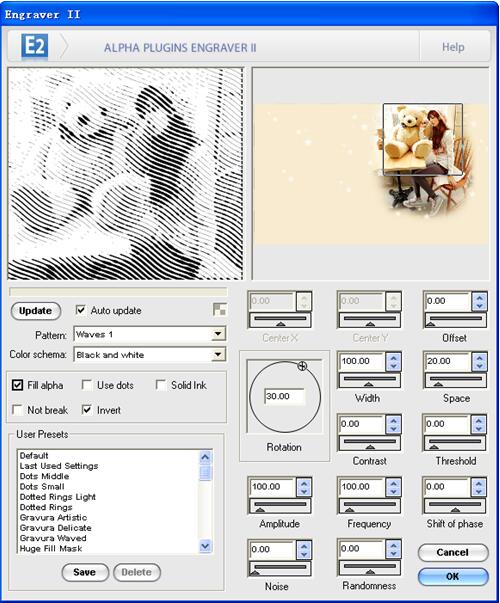This screenshot has height=603, width=500.
Task: Choose the Dotted Rings Light preset
Action: click(x=58, y=496)
